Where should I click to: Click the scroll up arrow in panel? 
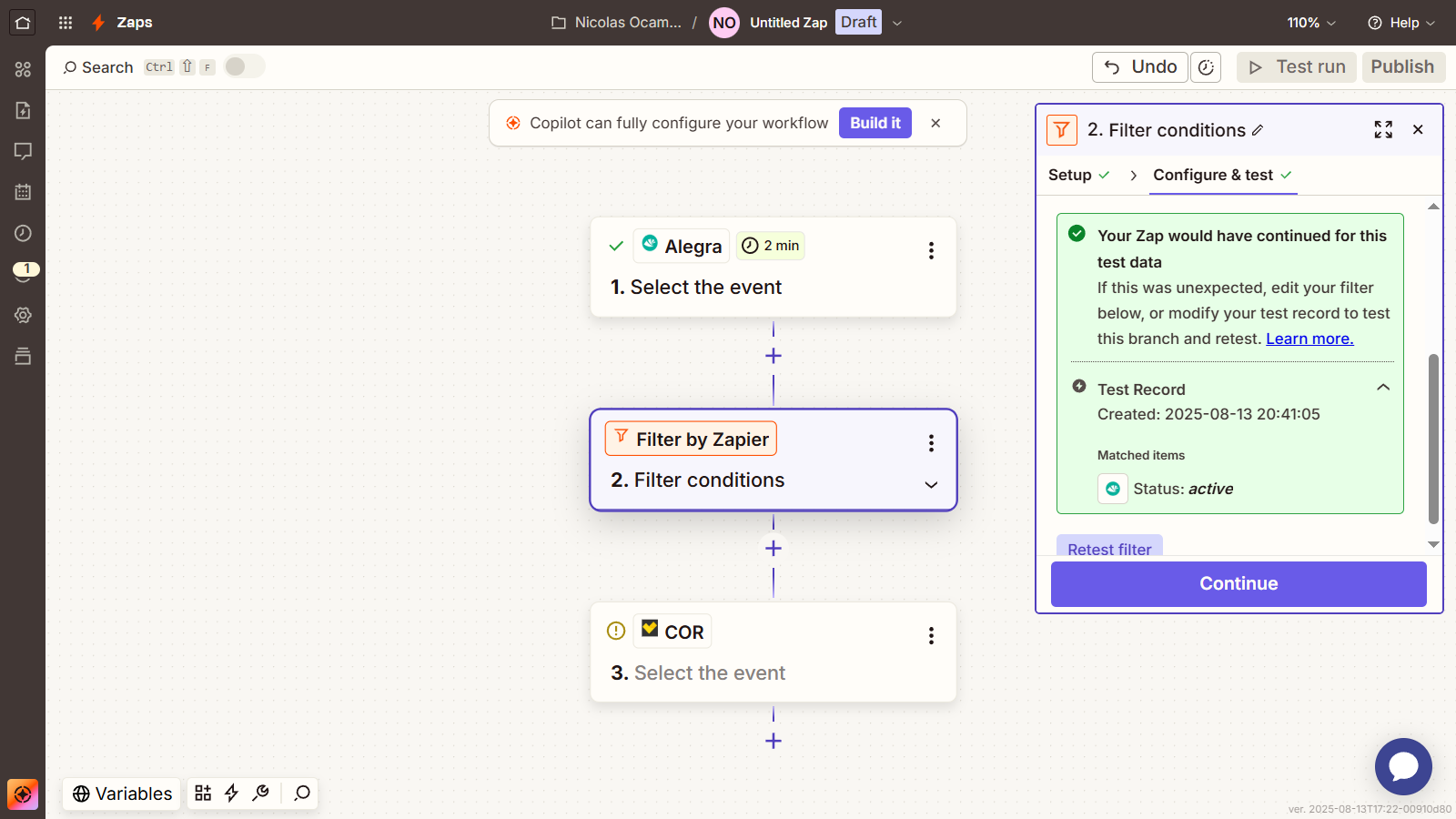click(x=1433, y=207)
